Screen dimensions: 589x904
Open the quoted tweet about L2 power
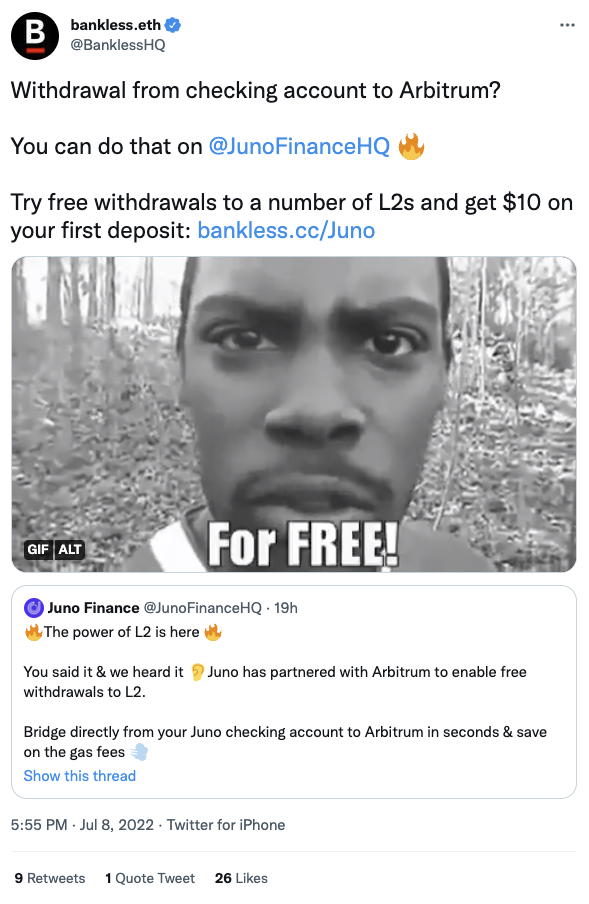point(294,692)
